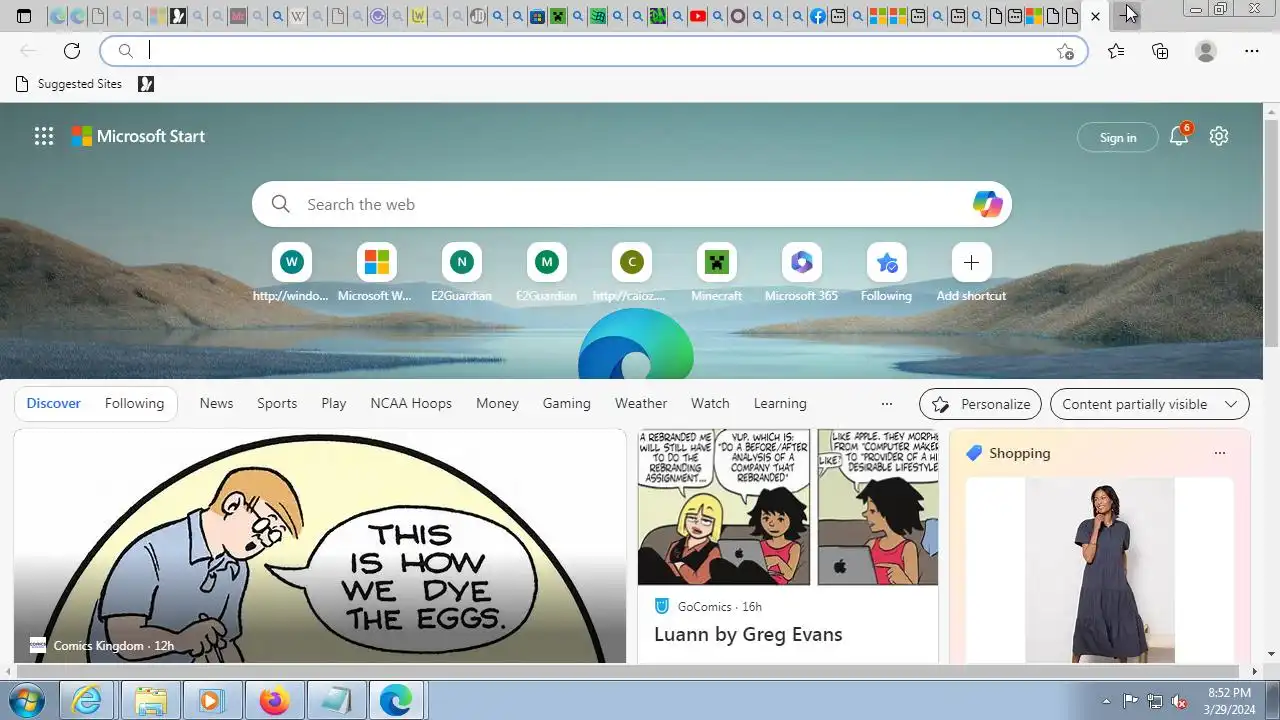1280x720 pixels.
Task: Launch Firefox from taskbar
Action: coord(274,701)
